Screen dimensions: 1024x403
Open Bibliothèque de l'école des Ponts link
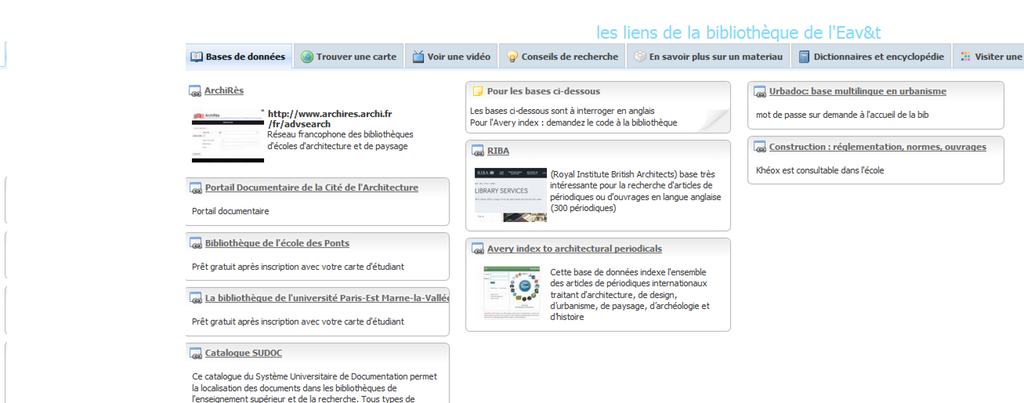tap(277, 244)
